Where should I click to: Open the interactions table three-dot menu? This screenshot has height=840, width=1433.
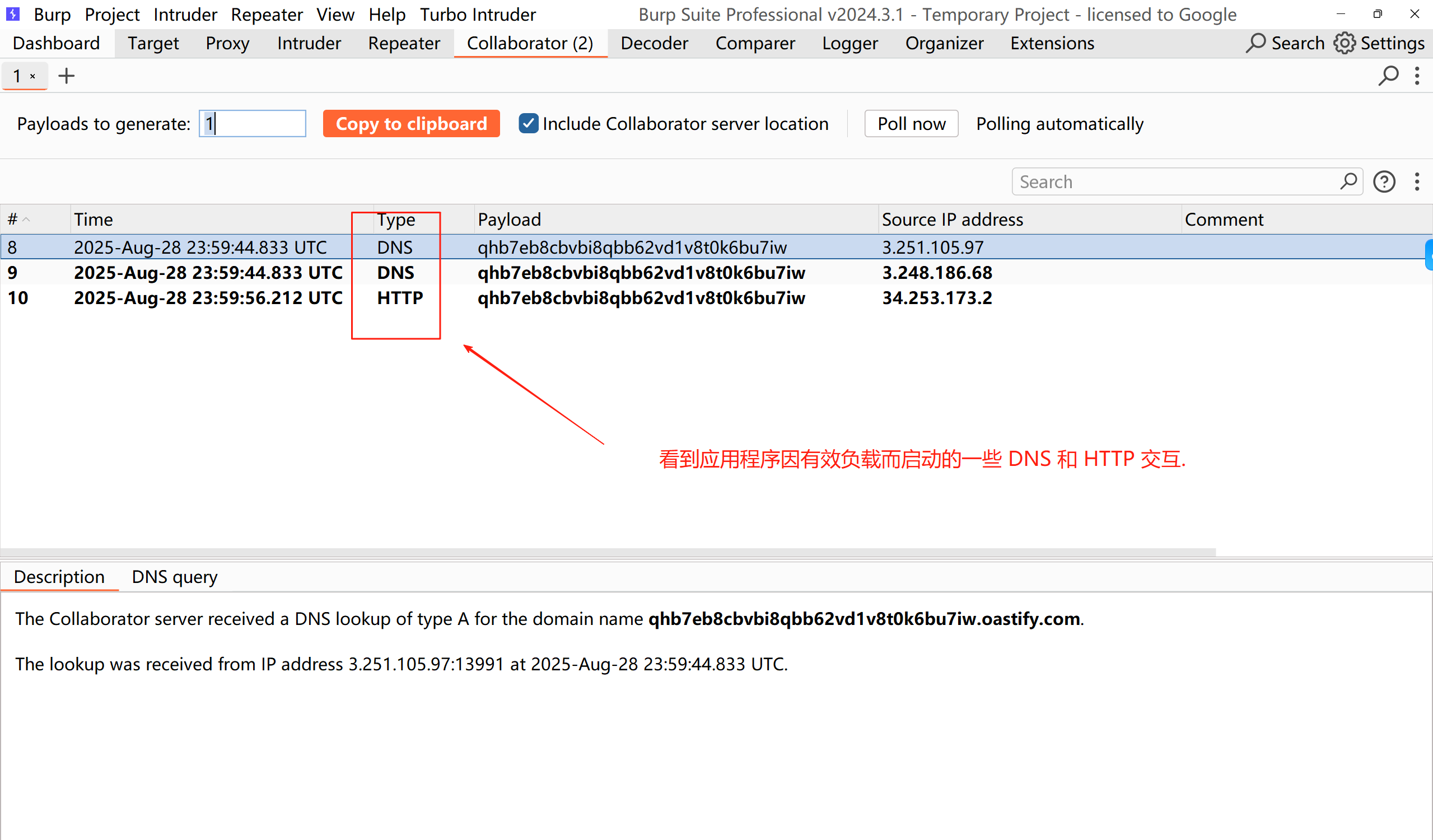pyautogui.click(x=1417, y=182)
